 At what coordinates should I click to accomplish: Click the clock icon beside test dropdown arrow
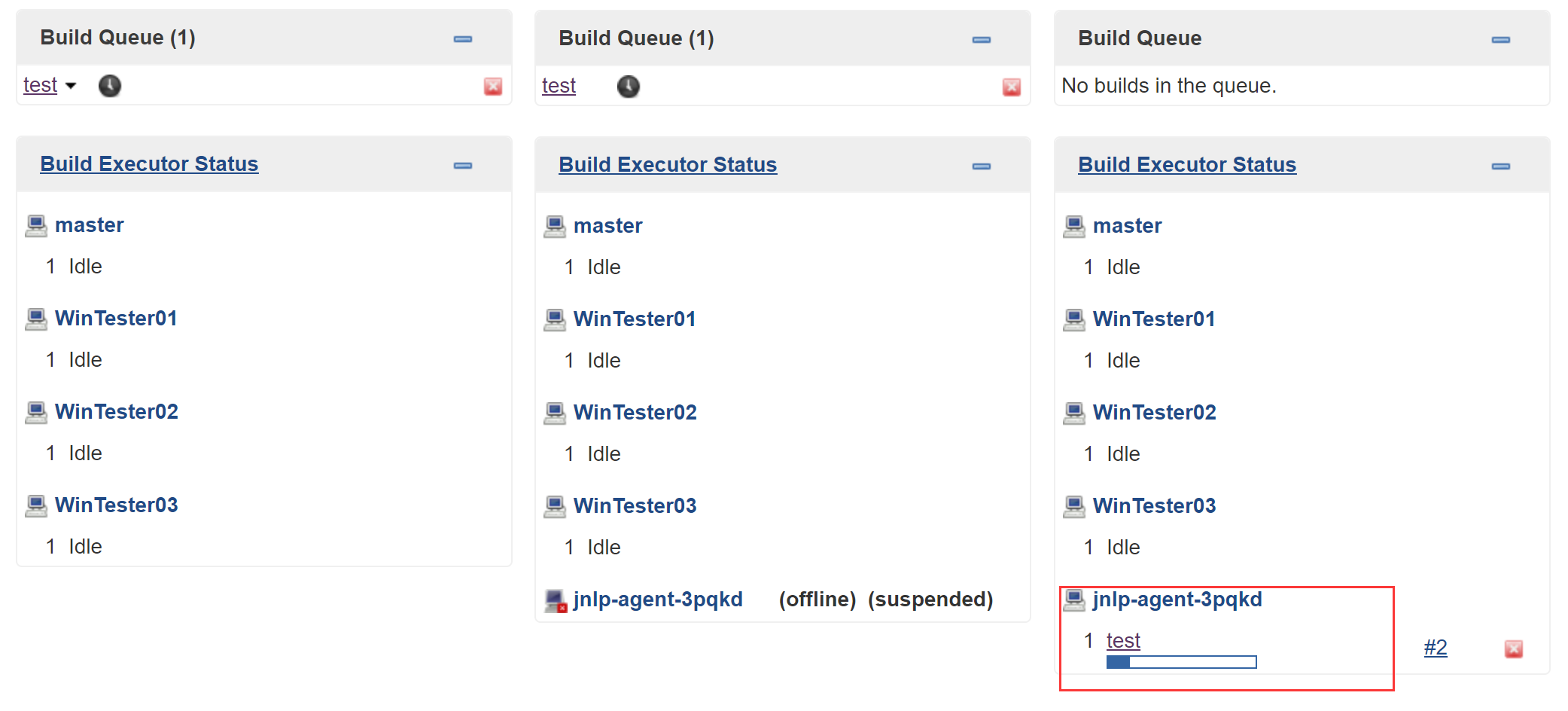[x=110, y=86]
